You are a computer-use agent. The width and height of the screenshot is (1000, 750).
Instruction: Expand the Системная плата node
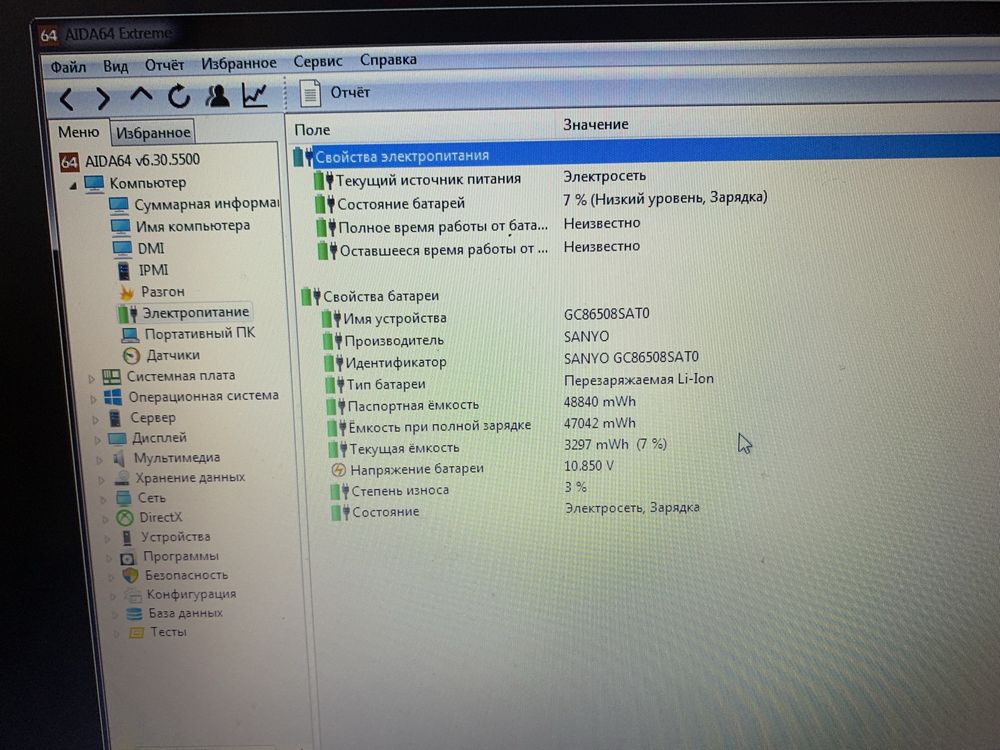[91, 379]
